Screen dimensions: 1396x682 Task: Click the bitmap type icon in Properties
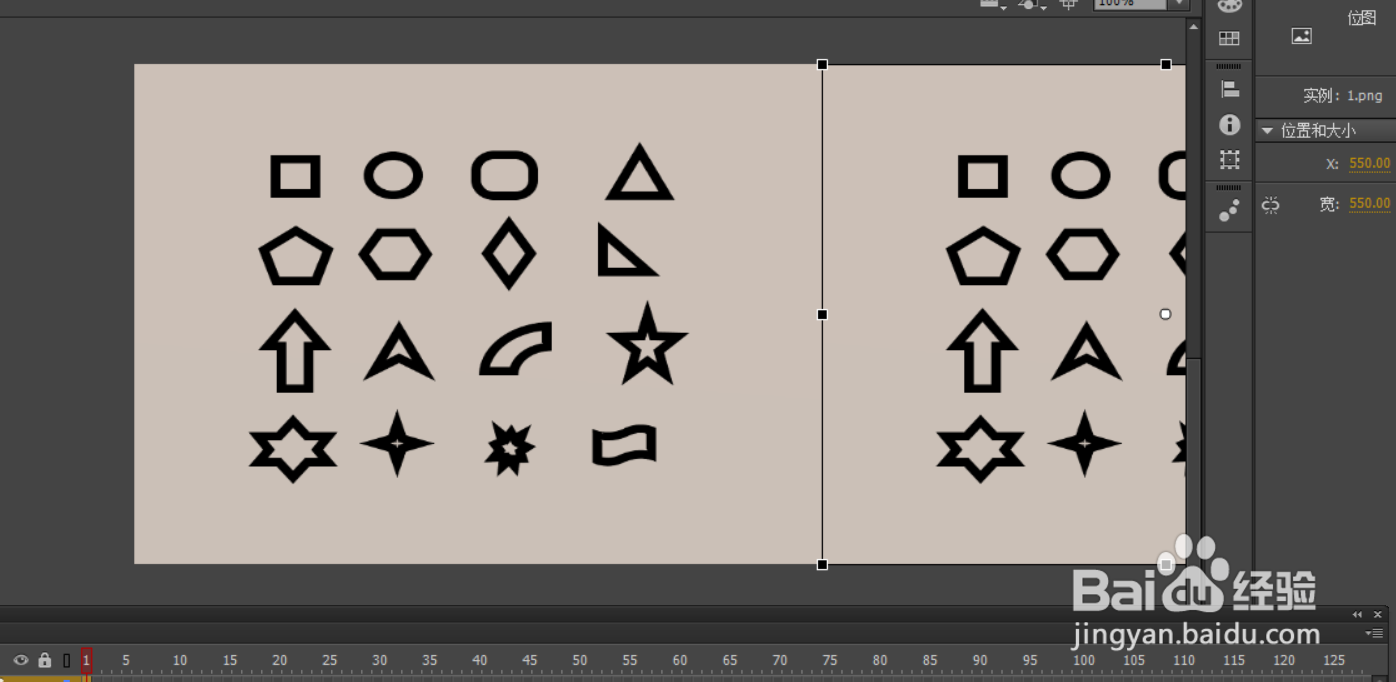1301,36
